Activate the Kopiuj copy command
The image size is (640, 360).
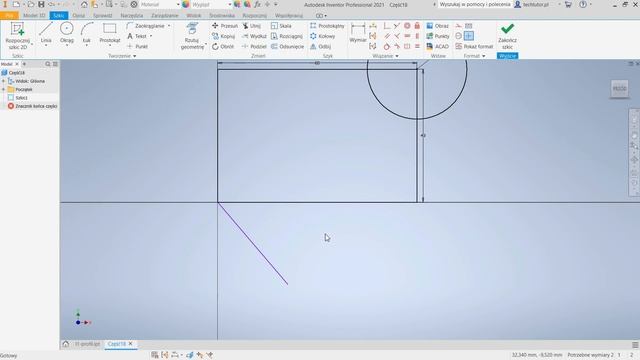click(x=223, y=36)
